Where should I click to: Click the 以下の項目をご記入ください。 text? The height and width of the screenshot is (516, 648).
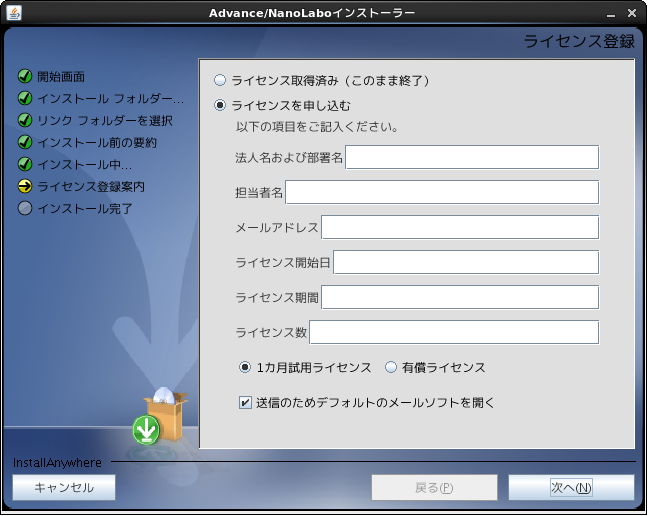317,127
